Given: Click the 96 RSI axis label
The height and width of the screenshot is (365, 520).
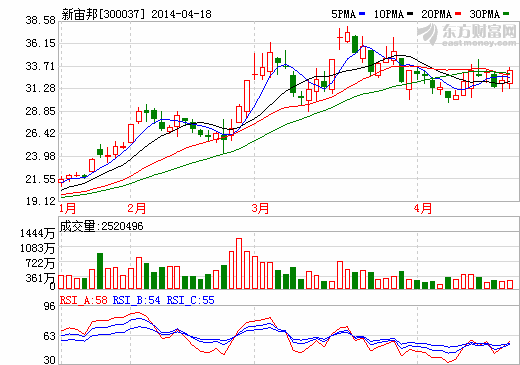Looking at the screenshot, I should click(x=49, y=306).
